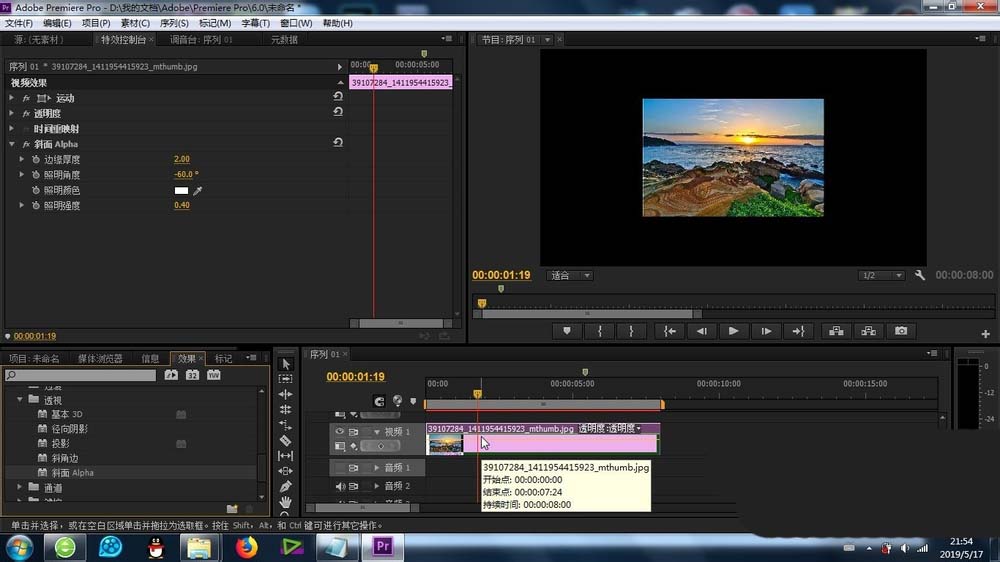Open program monitor wrench settings
The height and width of the screenshot is (562, 1000).
920,275
